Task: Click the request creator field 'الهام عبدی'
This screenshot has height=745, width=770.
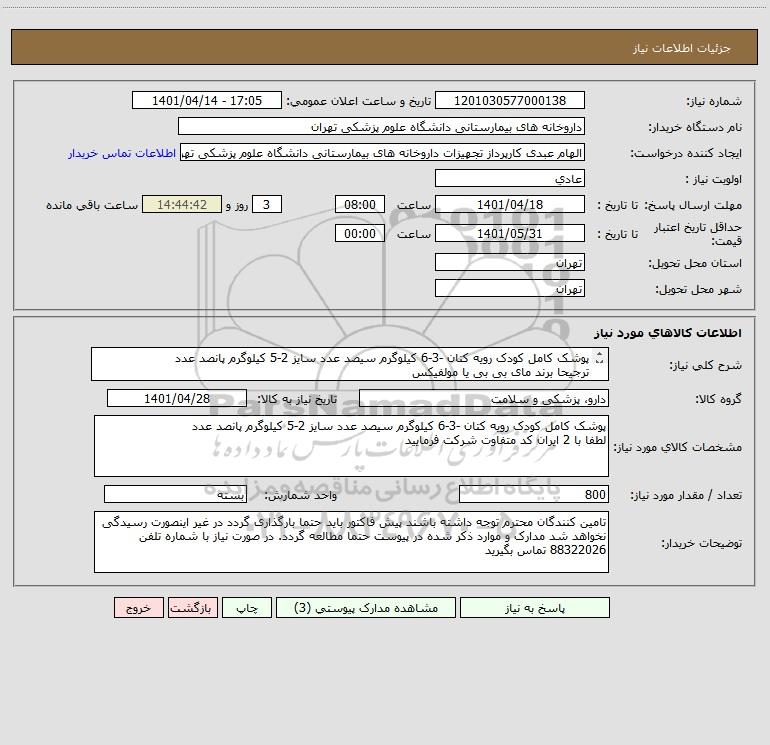Action: point(383,152)
